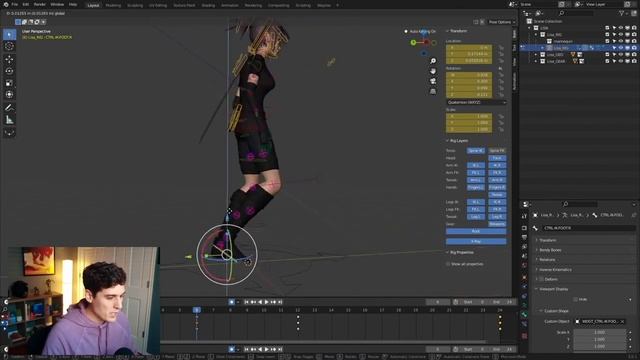
Task: Click the viewport pan hand icon
Action: pyautogui.click(x=433, y=71)
